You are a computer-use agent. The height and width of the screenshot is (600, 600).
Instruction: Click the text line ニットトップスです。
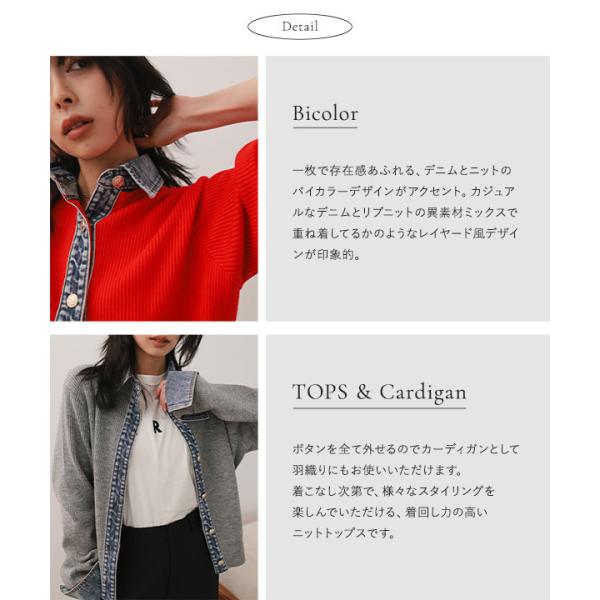click(x=343, y=533)
